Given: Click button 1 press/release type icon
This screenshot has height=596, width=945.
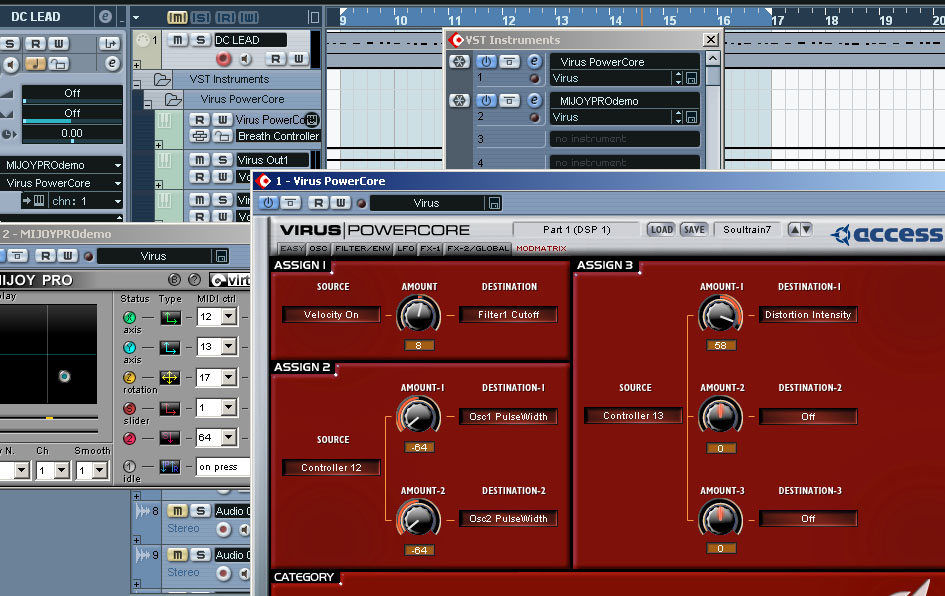Looking at the screenshot, I should 170,466.
